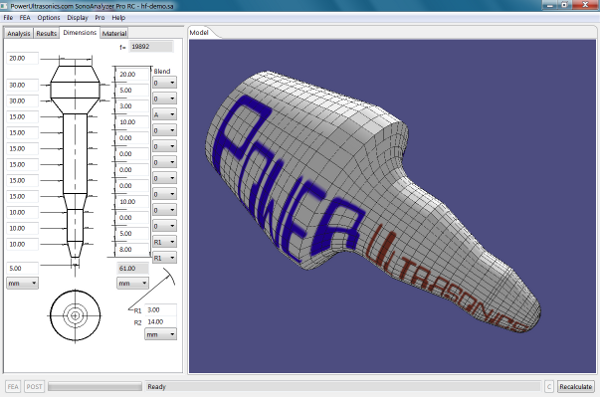Open the first Blend dropdown at top
Viewport: 600px width, 397px height.
[x=164, y=83]
